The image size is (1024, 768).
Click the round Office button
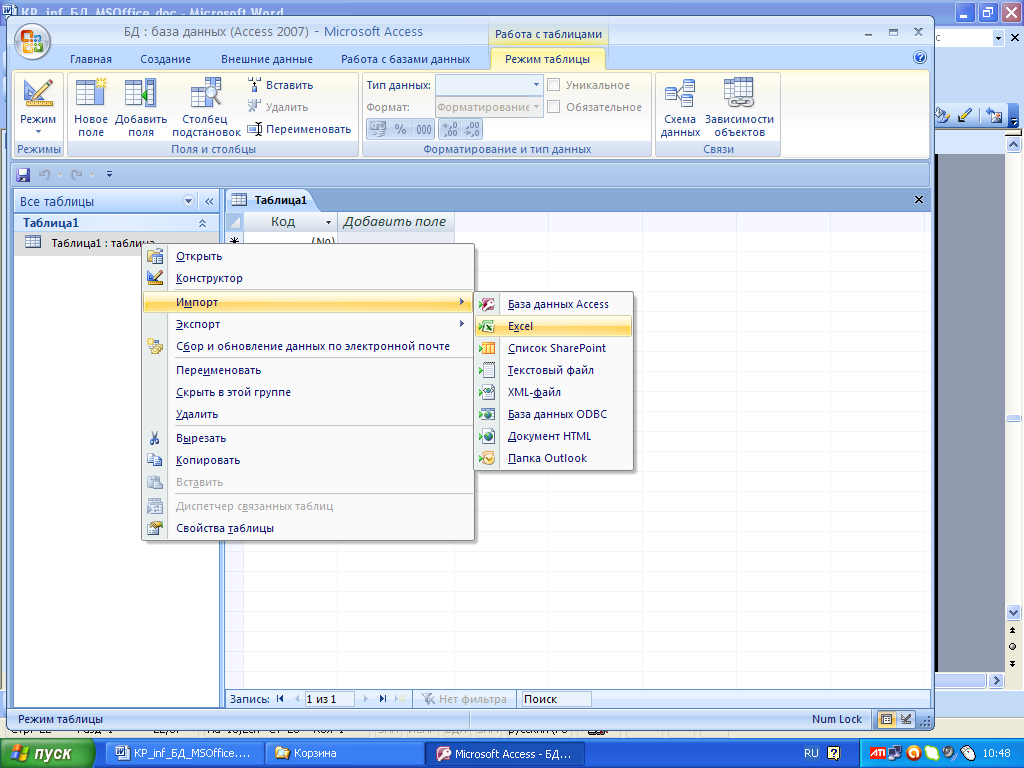[32, 42]
